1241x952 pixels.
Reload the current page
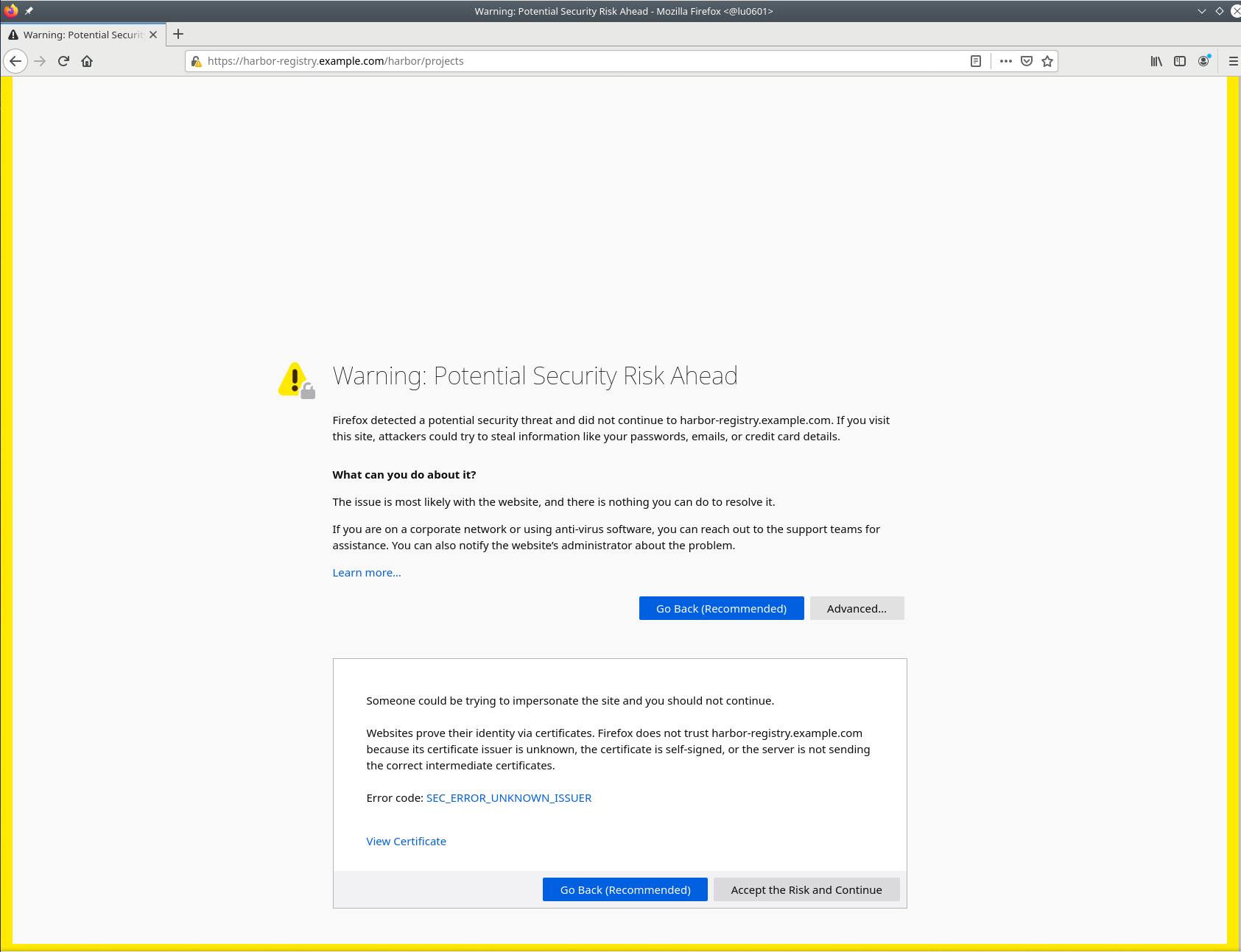63,61
